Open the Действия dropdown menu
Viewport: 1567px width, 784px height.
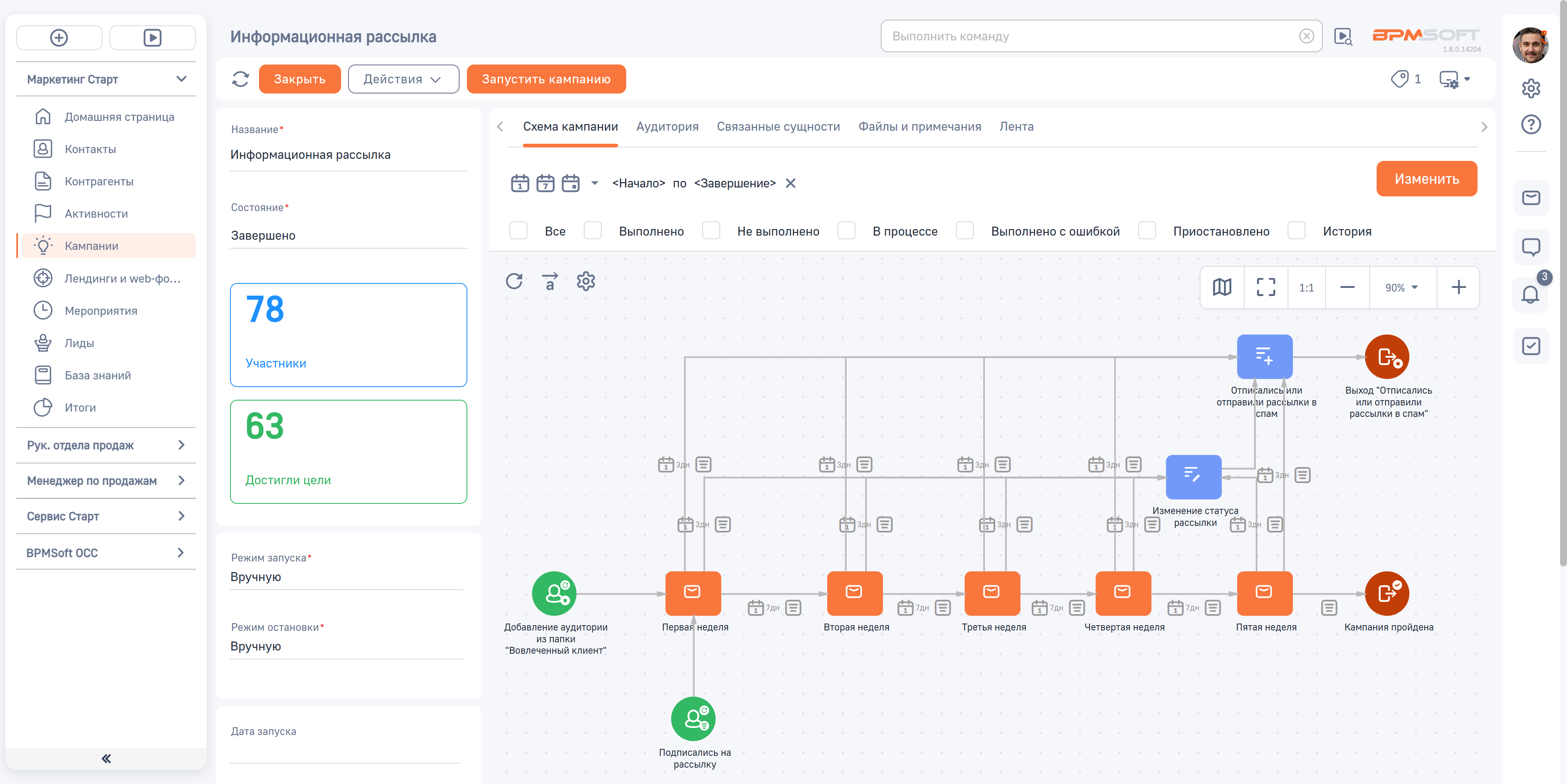pyautogui.click(x=403, y=79)
